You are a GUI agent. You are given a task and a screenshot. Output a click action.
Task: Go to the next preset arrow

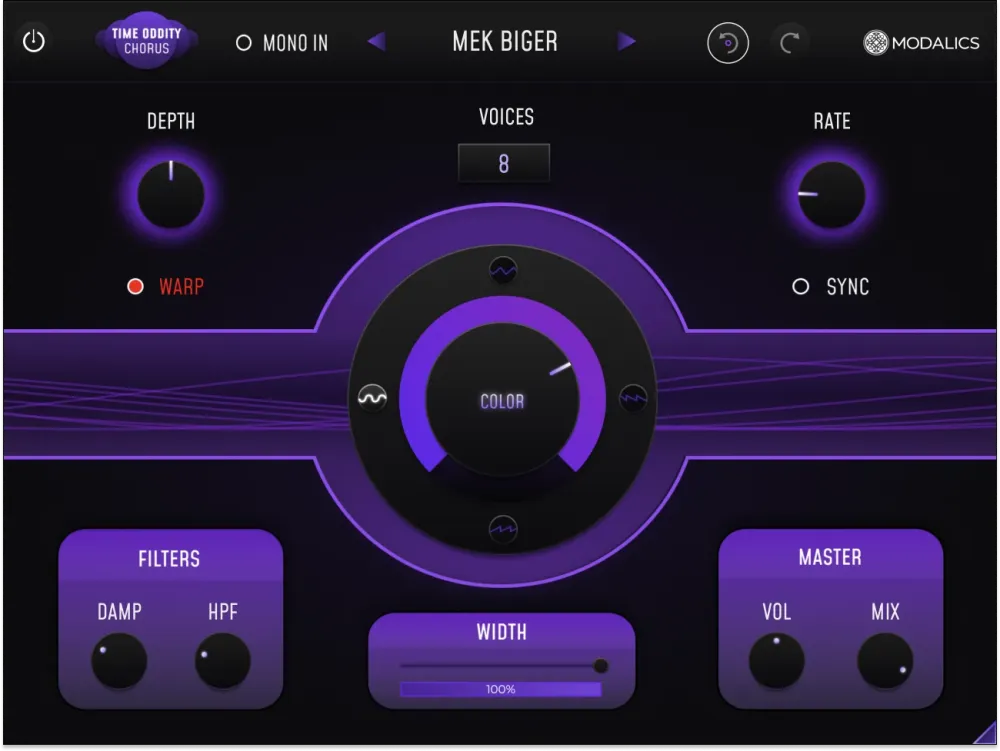(x=626, y=41)
